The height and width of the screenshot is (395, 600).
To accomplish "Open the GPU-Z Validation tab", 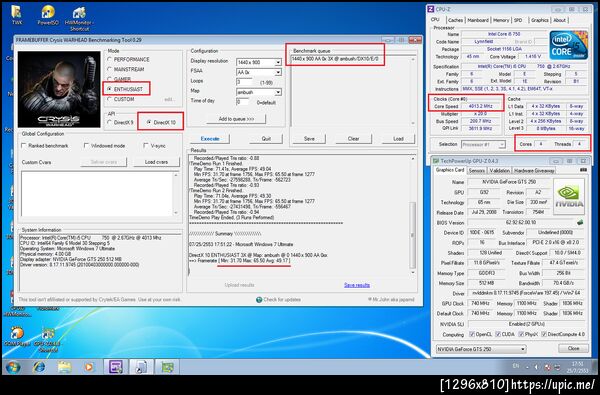I will pos(499,171).
